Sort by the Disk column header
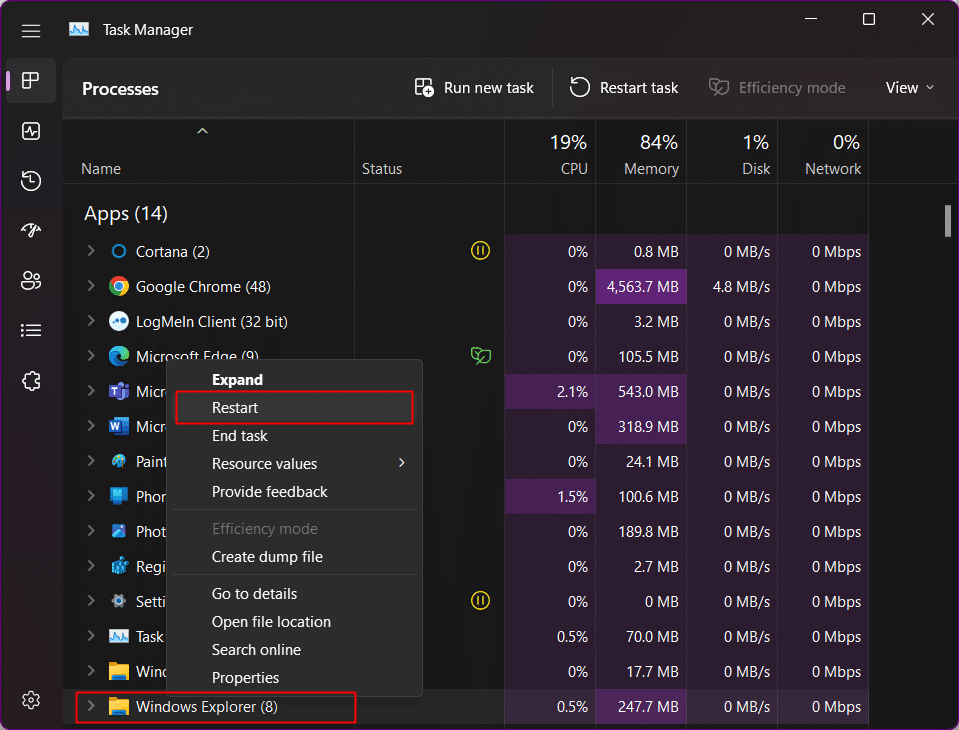The height and width of the screenshot is (730, 959). [732, 152]
